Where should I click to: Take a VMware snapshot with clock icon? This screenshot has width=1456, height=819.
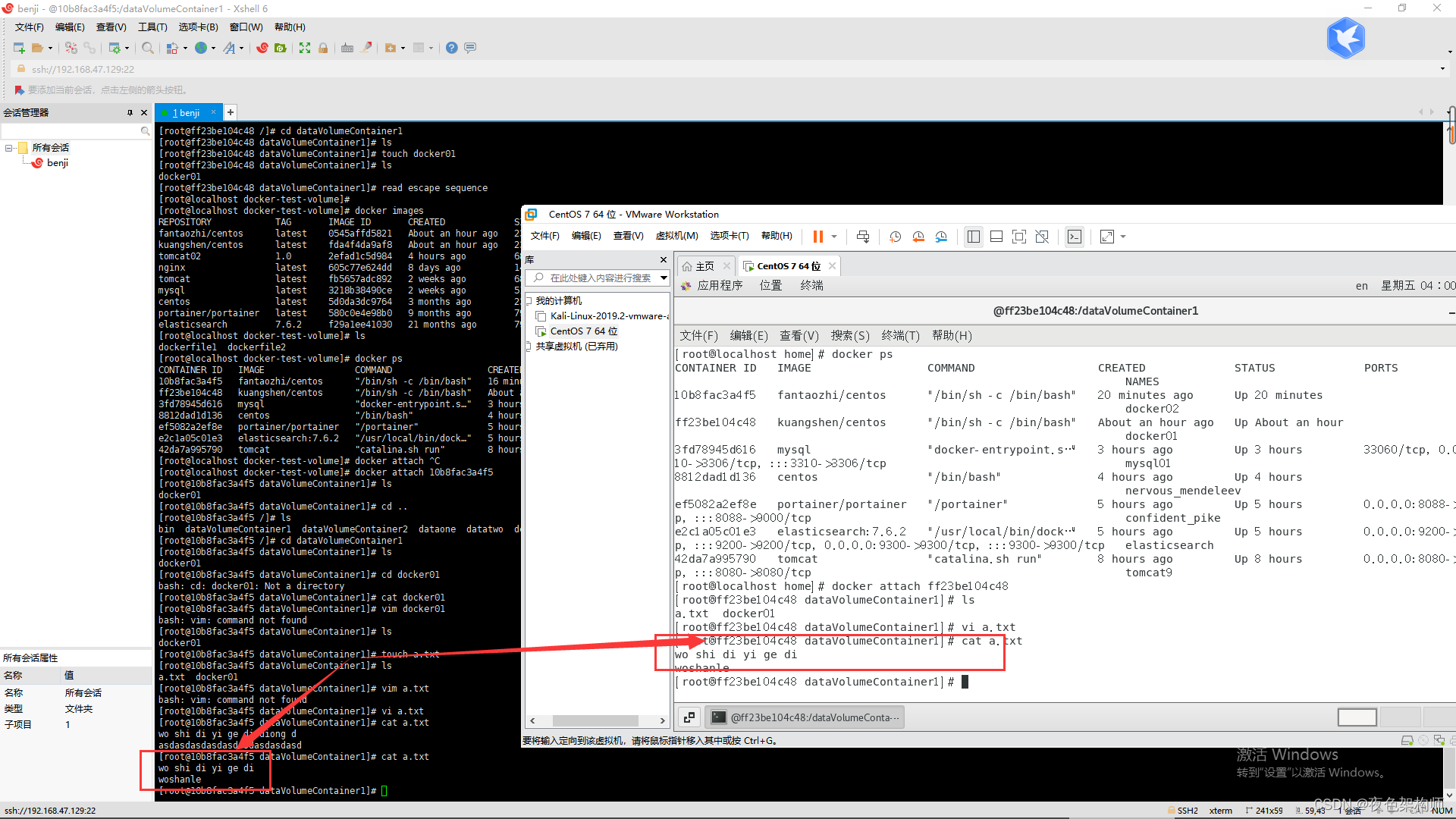coord(895,237)
